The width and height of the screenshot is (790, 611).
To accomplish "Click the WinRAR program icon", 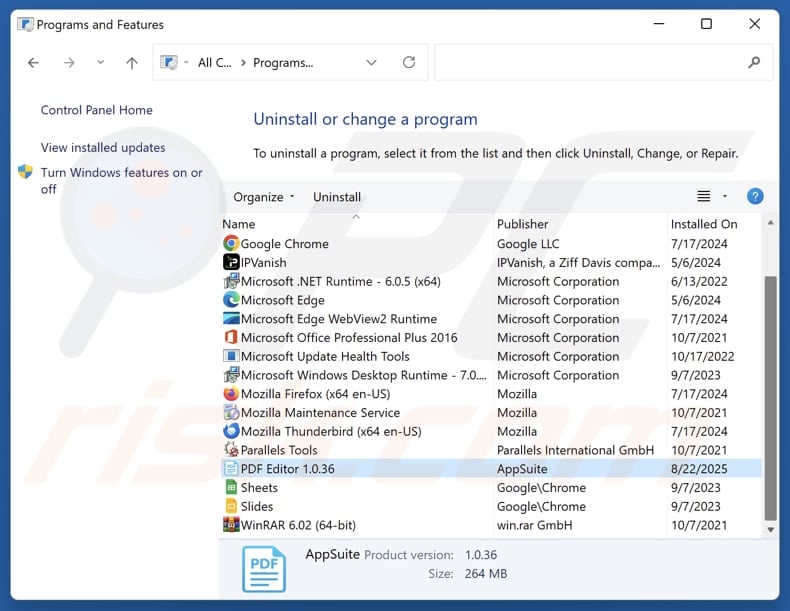I will (x=231, y=525).
